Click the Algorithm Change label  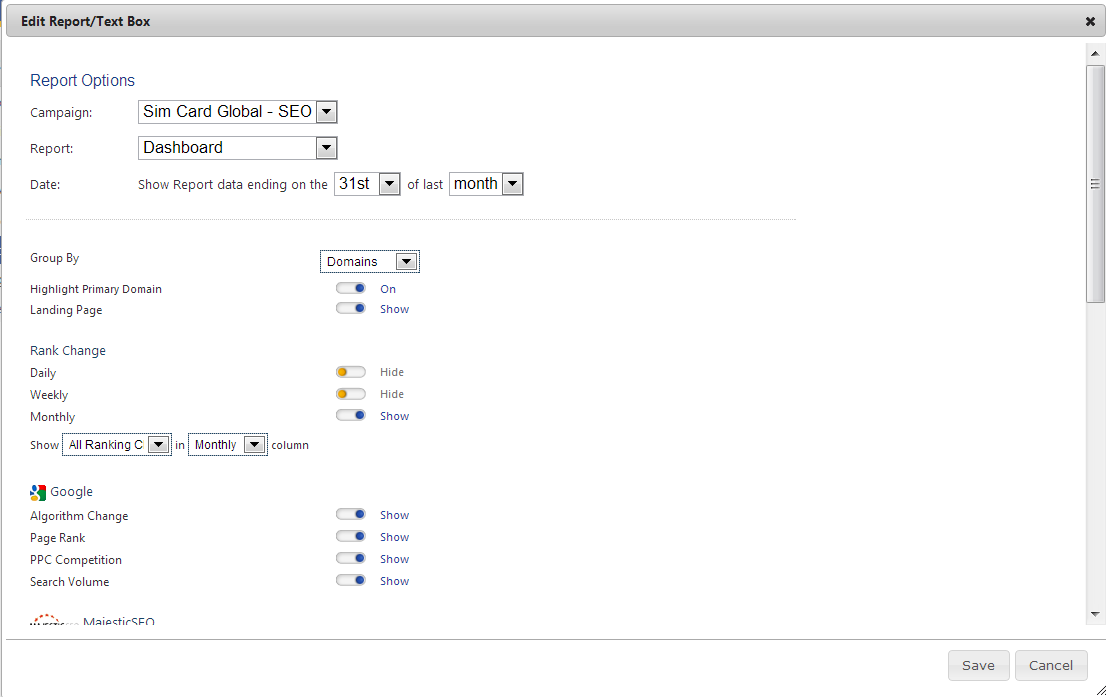tap(79, 516)
